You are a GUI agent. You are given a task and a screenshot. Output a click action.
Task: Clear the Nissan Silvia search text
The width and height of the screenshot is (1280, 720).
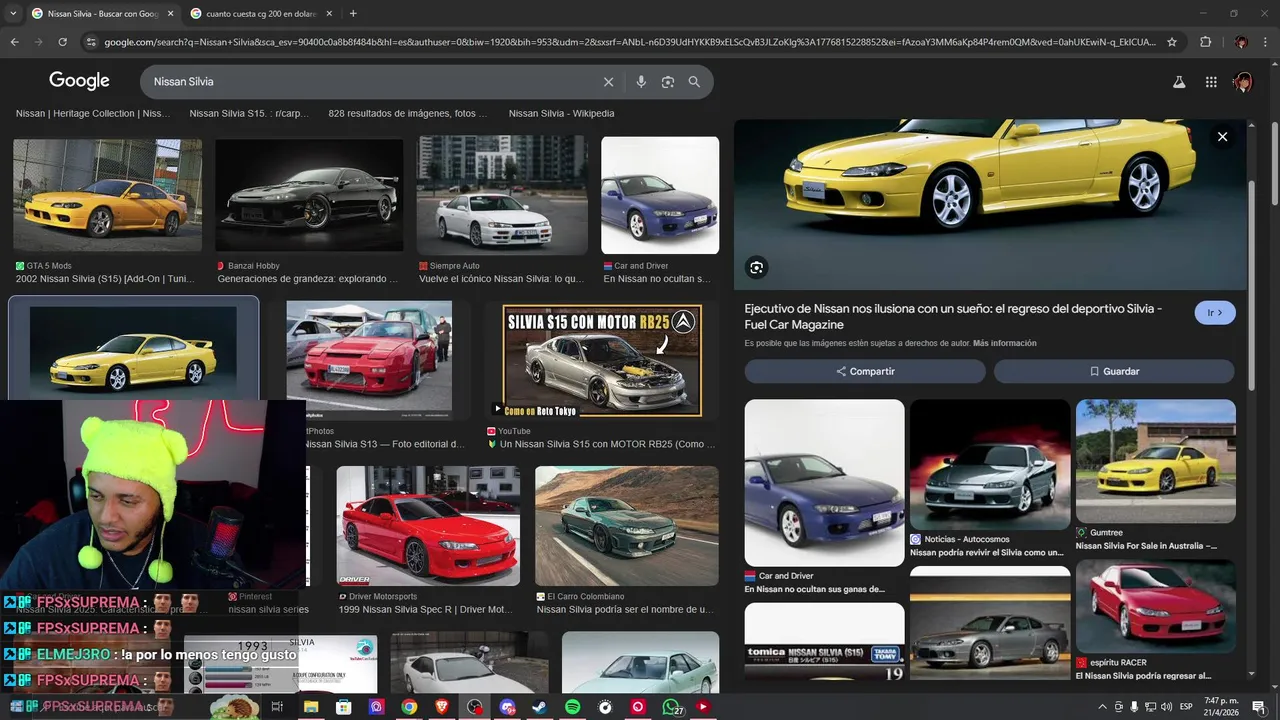(608, 82)
